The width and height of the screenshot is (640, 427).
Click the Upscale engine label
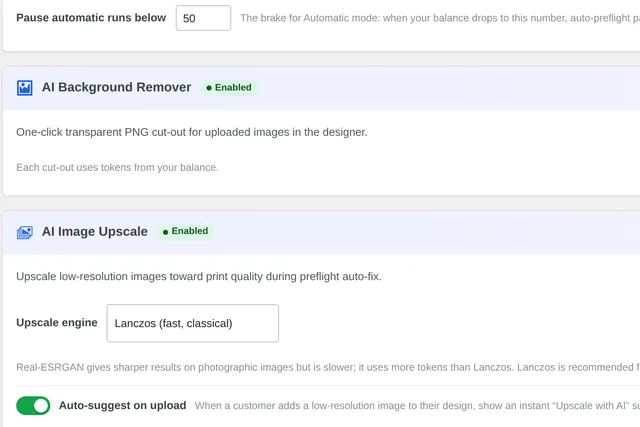pos(57,322)
